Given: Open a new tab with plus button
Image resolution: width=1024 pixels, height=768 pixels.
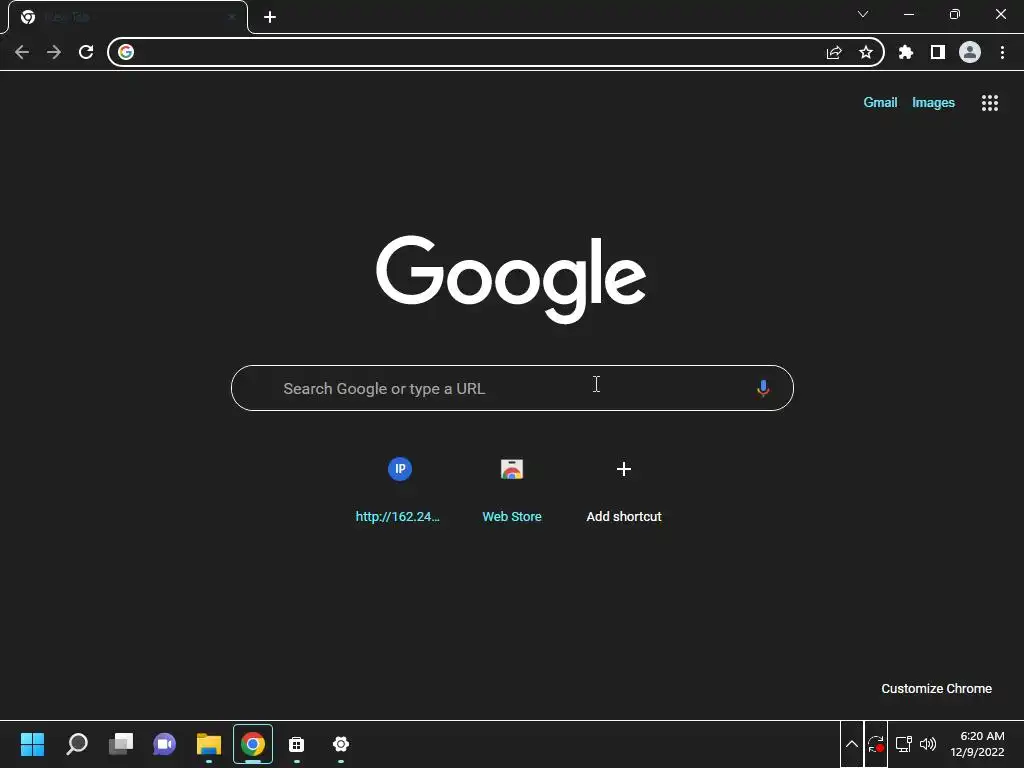Looking at the screenshot, I should coord(270,17).
